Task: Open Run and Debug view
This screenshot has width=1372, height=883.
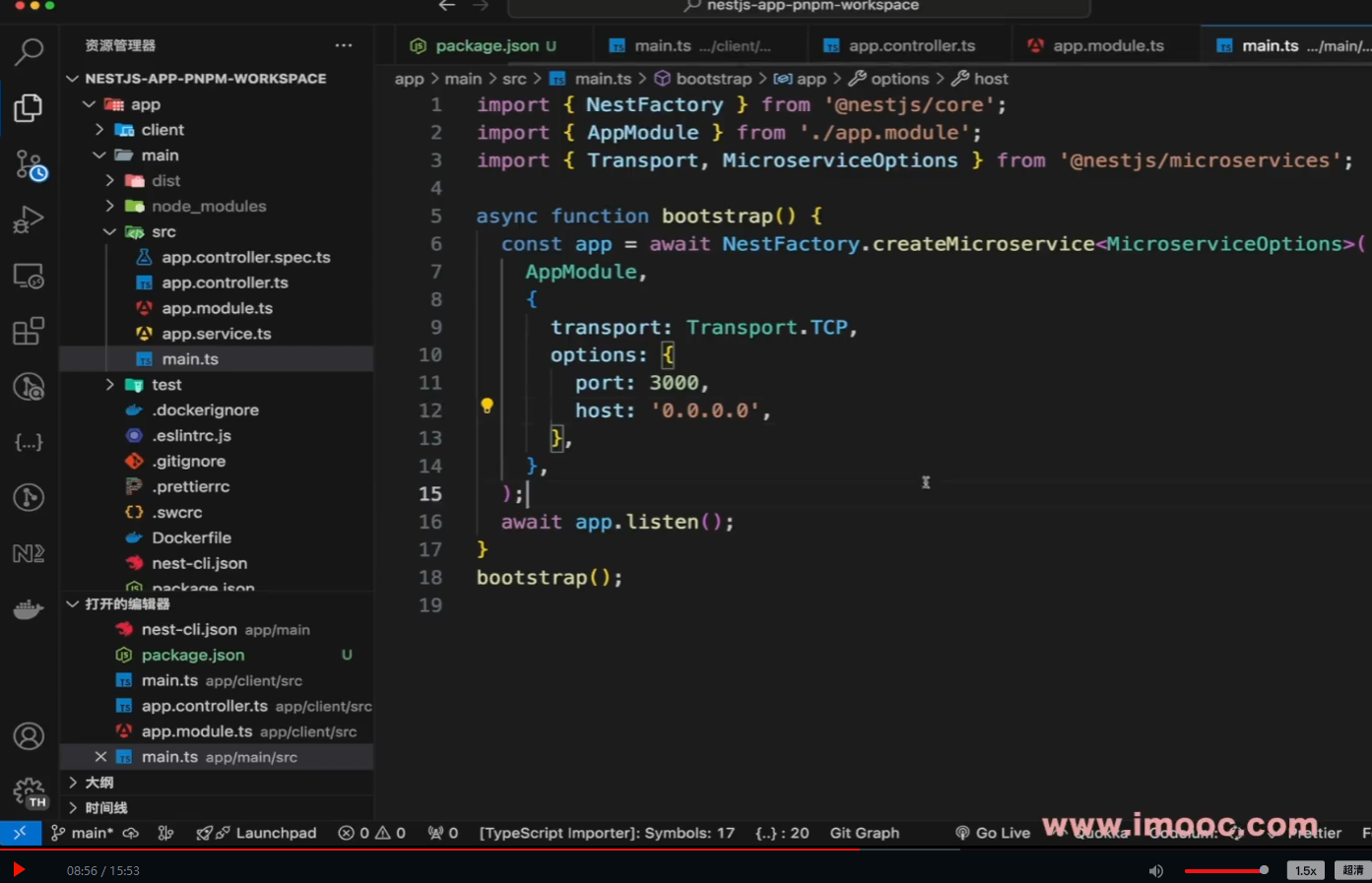Action: (x=29, y=220)
